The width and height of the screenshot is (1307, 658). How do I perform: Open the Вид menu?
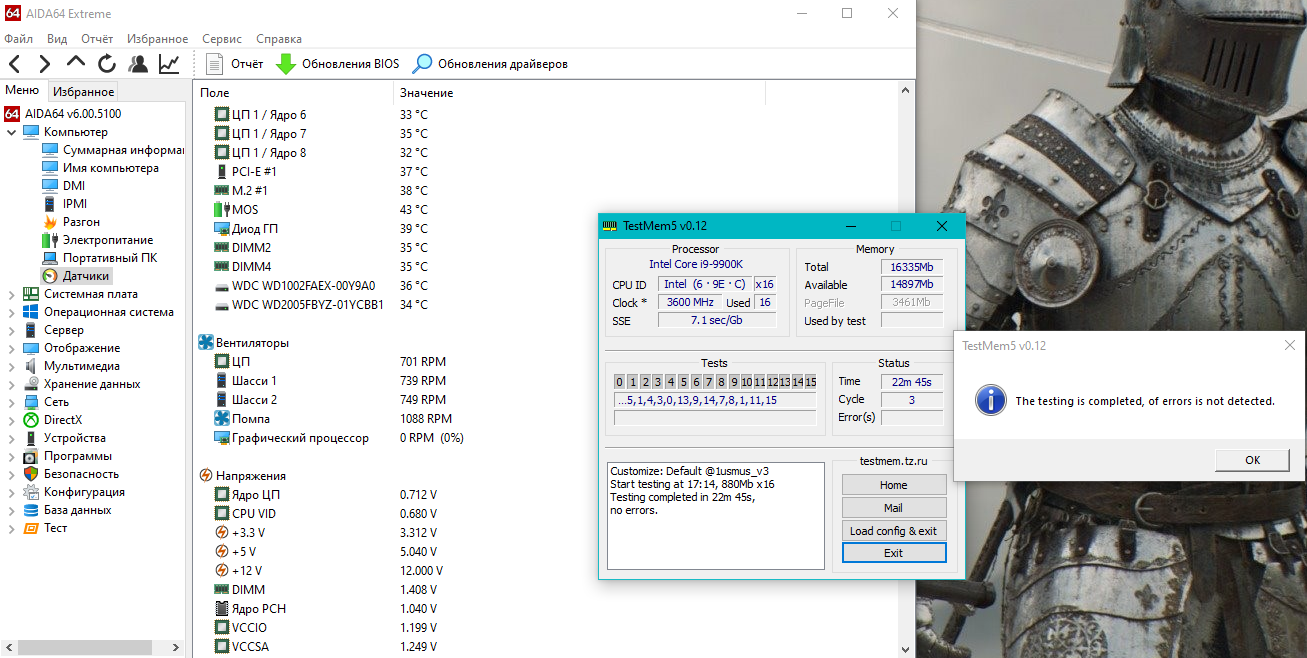click(x=57, y=39)
